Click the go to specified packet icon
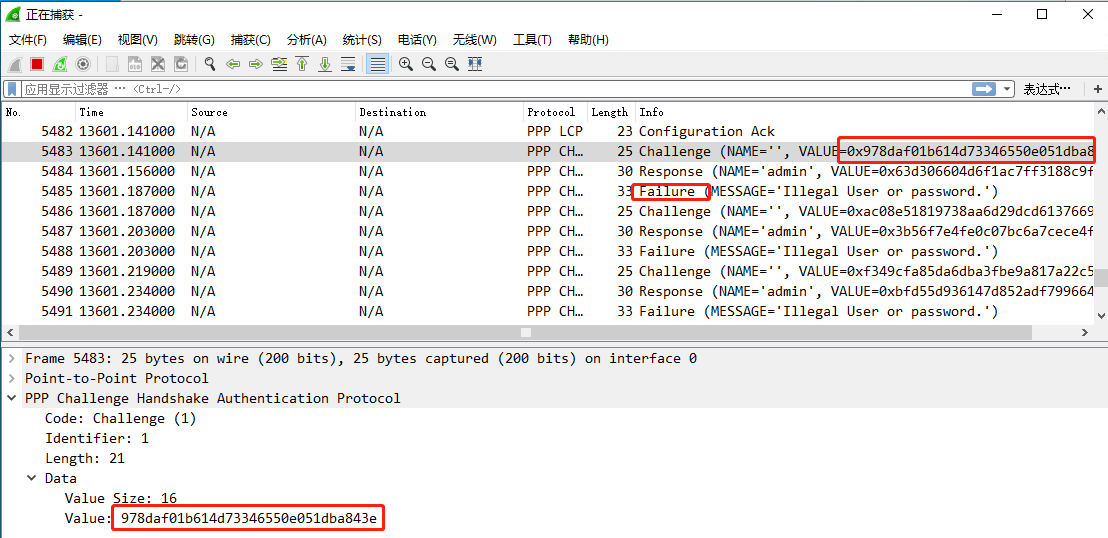 [x=279, y=64]
